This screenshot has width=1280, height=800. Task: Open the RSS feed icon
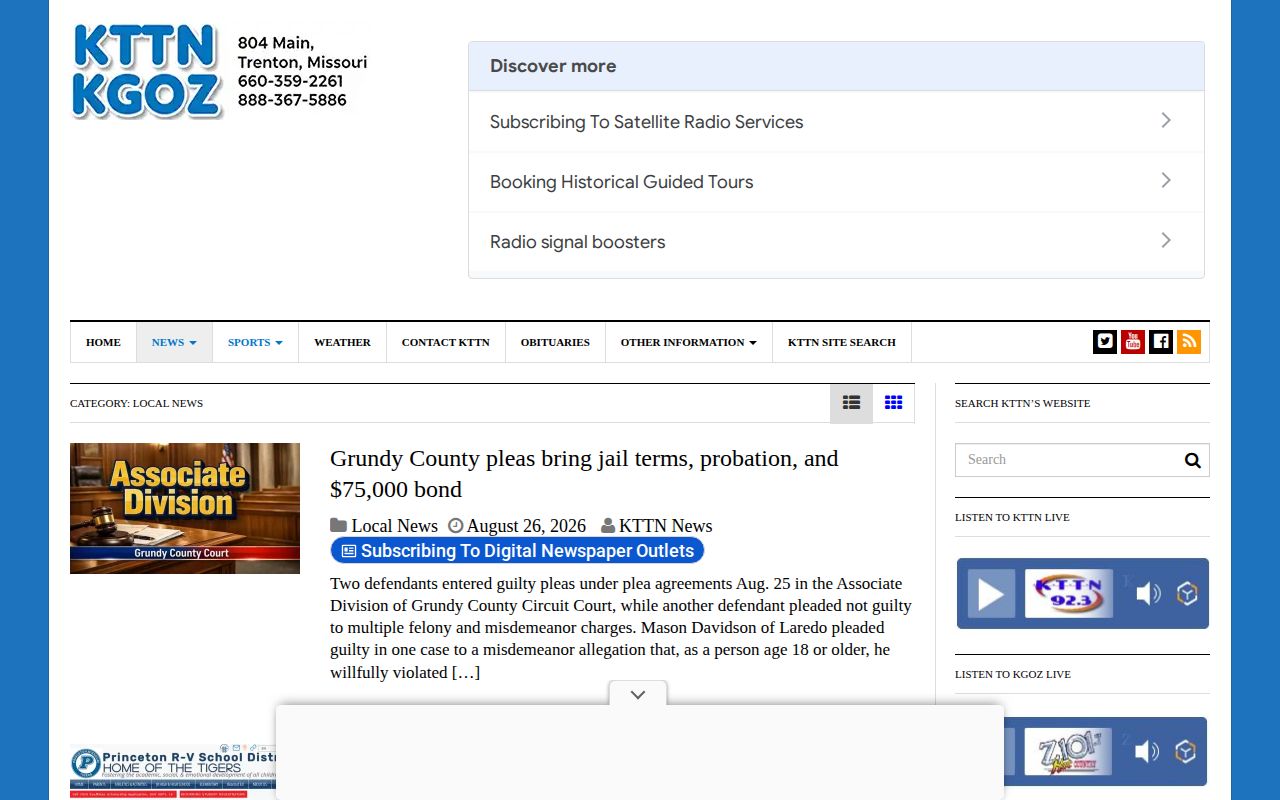coord(1189,342)
